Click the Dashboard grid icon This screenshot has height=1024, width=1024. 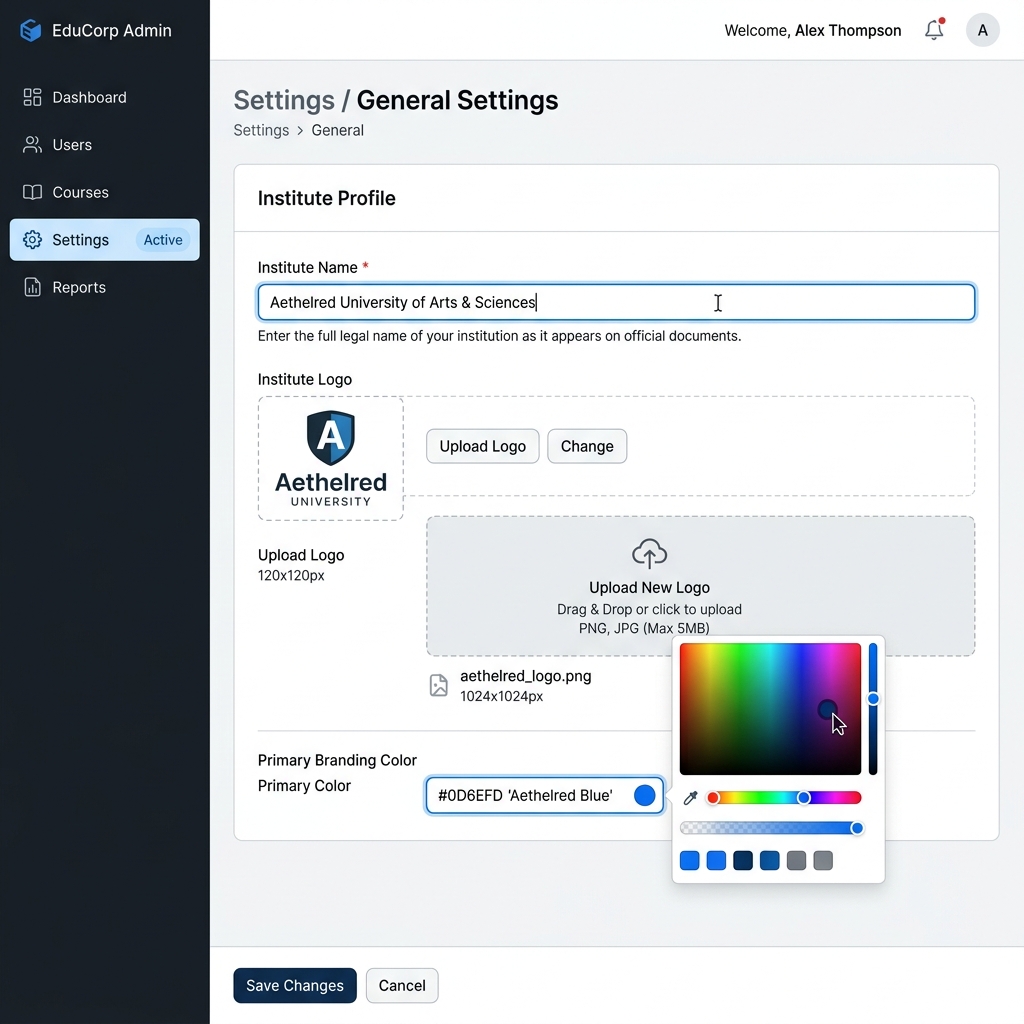point(32,97)
